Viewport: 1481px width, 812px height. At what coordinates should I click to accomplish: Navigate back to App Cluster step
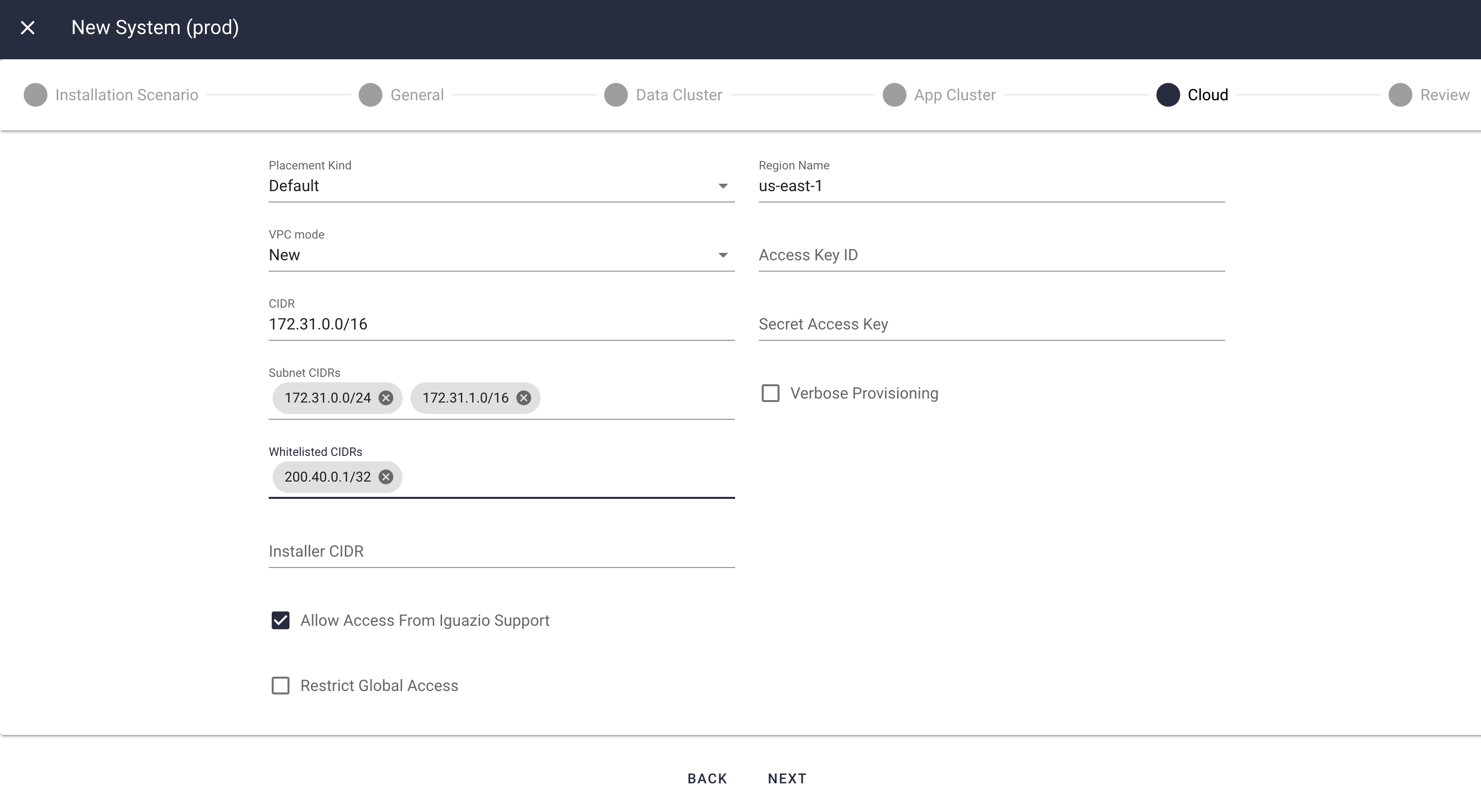tap(955, 94)
